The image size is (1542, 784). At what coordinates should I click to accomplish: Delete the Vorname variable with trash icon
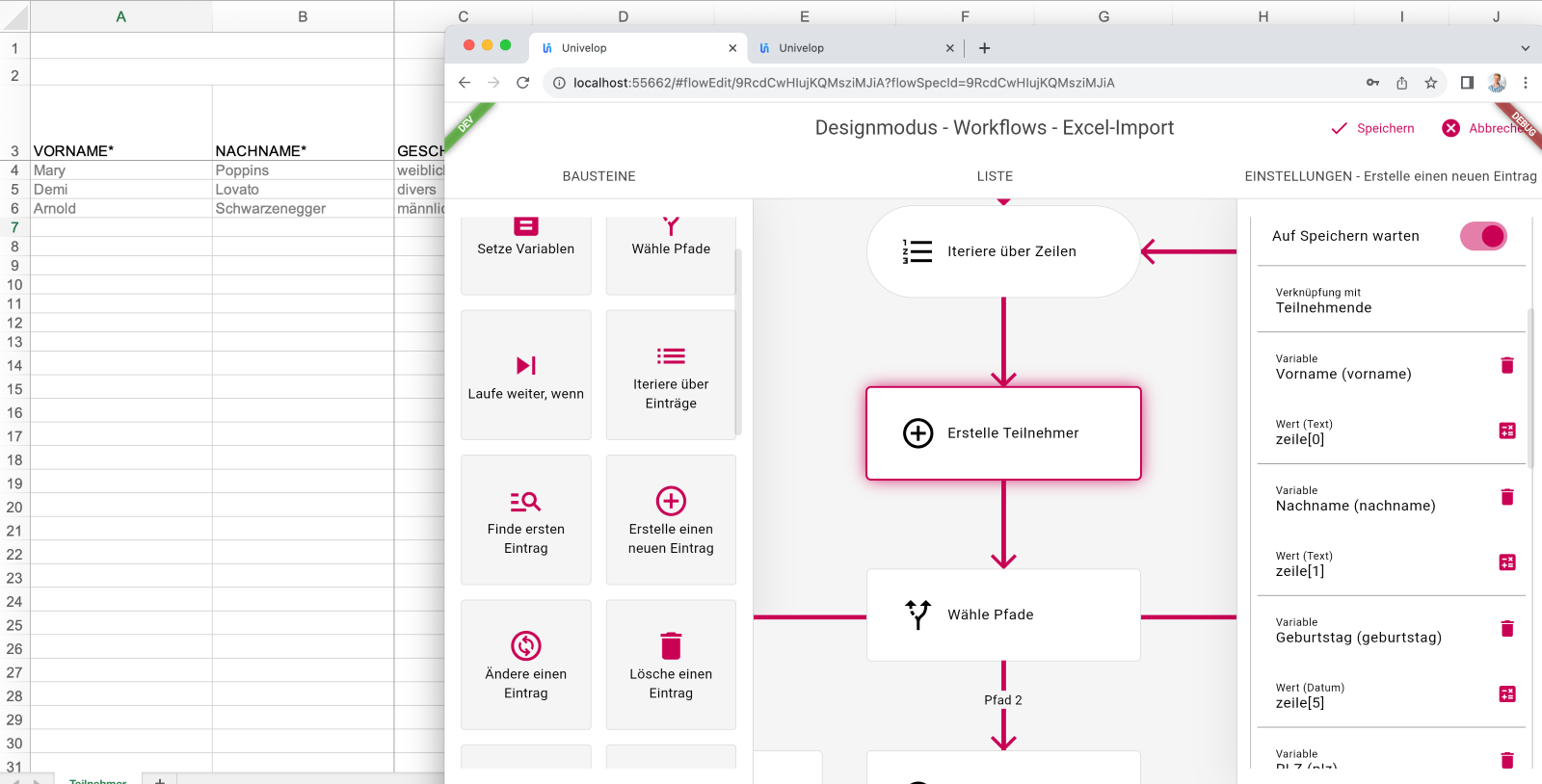point(1507,365)
